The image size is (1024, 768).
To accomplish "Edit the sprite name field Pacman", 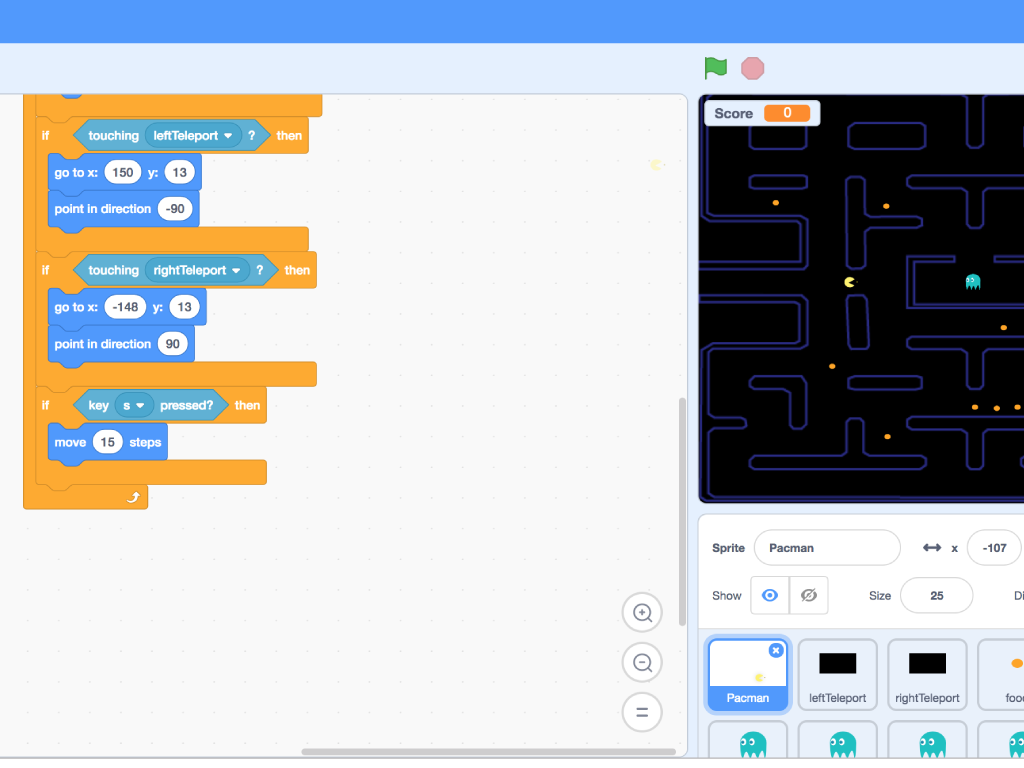I will (x=827, y=548).
